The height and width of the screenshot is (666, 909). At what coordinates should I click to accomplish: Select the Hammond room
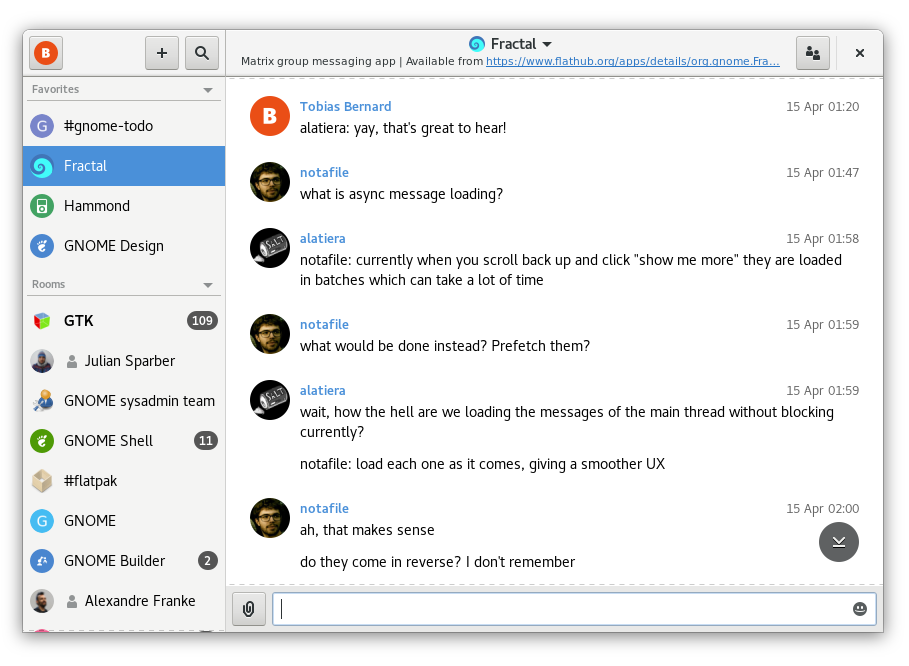[124, 206]
